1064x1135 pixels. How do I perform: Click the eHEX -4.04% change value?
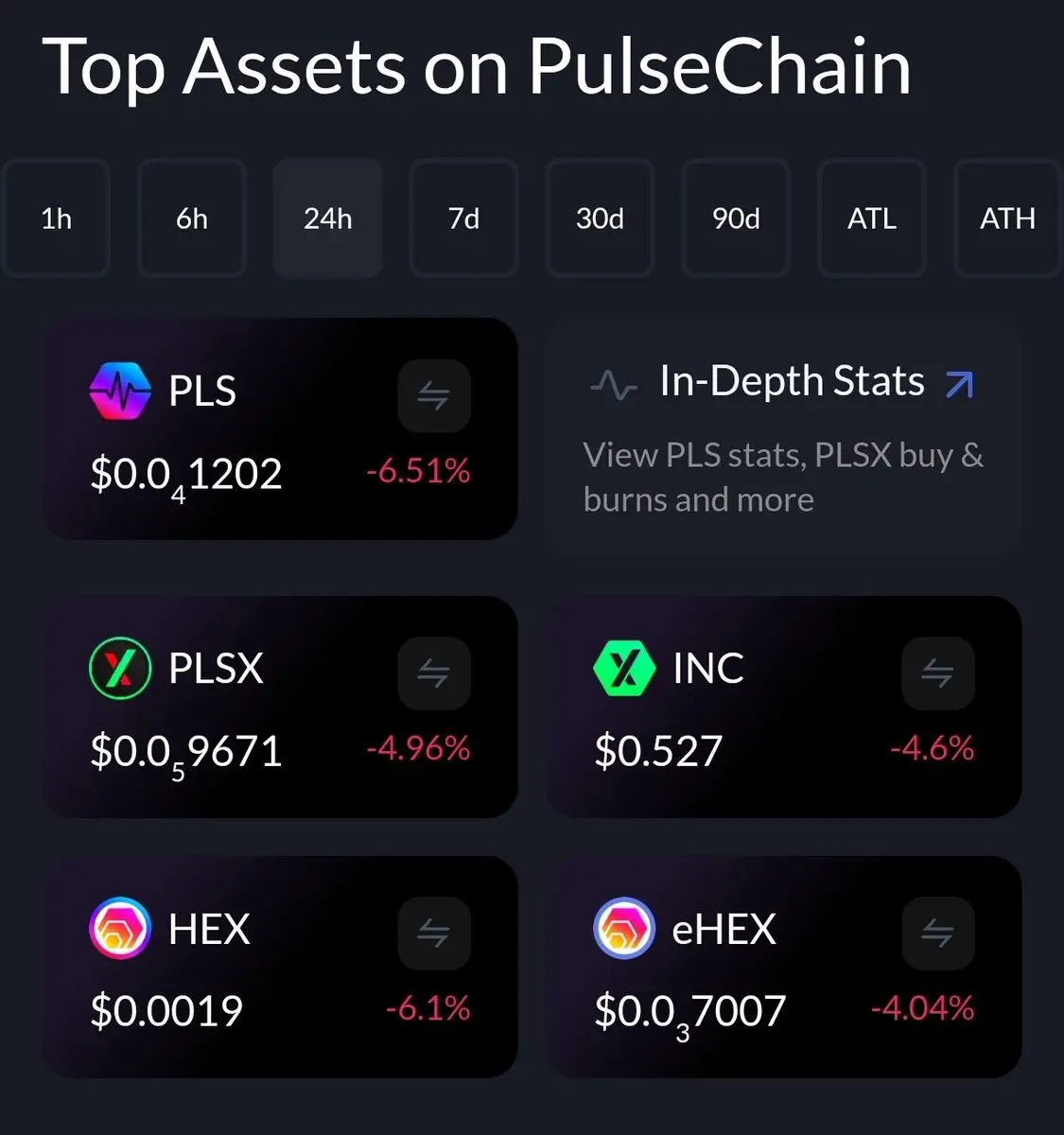(x=922, y=1008)
